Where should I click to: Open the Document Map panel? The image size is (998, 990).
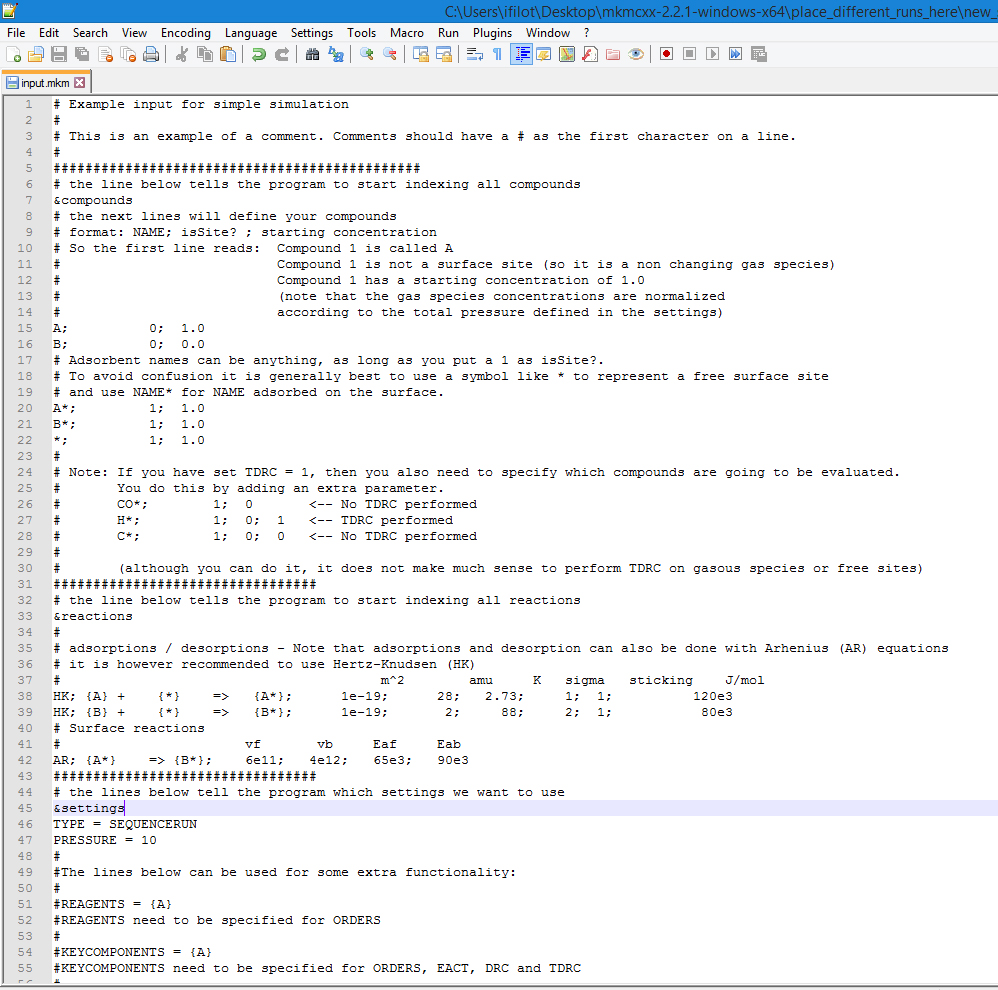click(567, 54)
